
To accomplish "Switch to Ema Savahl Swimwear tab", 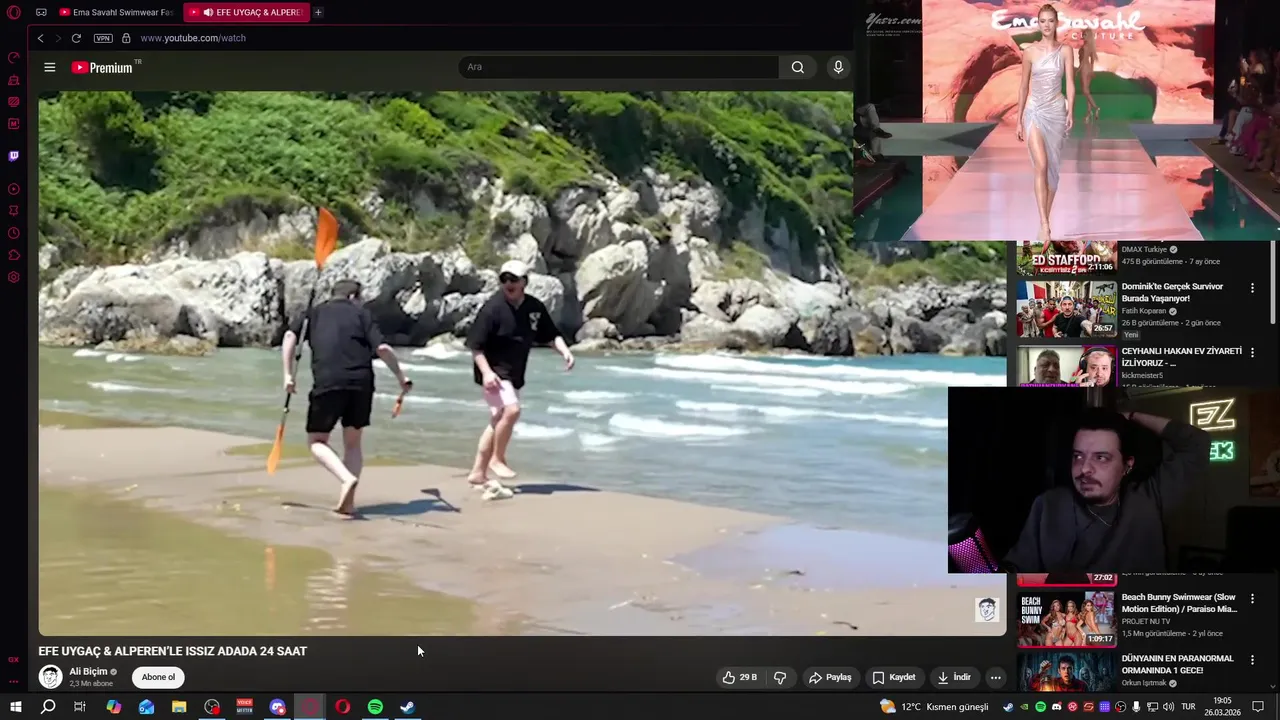I will [116, 12].
